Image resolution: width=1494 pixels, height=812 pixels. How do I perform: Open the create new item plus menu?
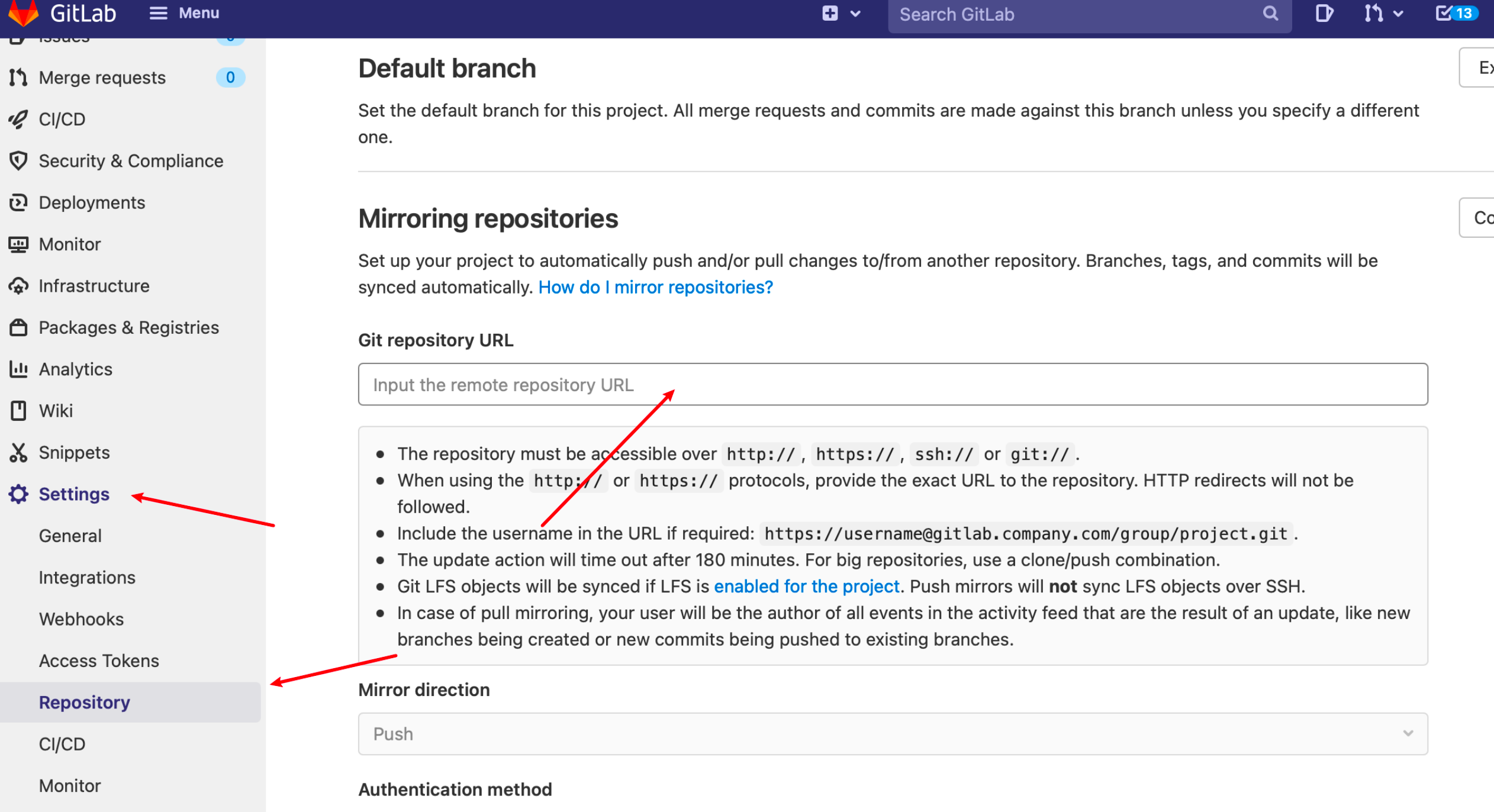click(x=830, y=12)
